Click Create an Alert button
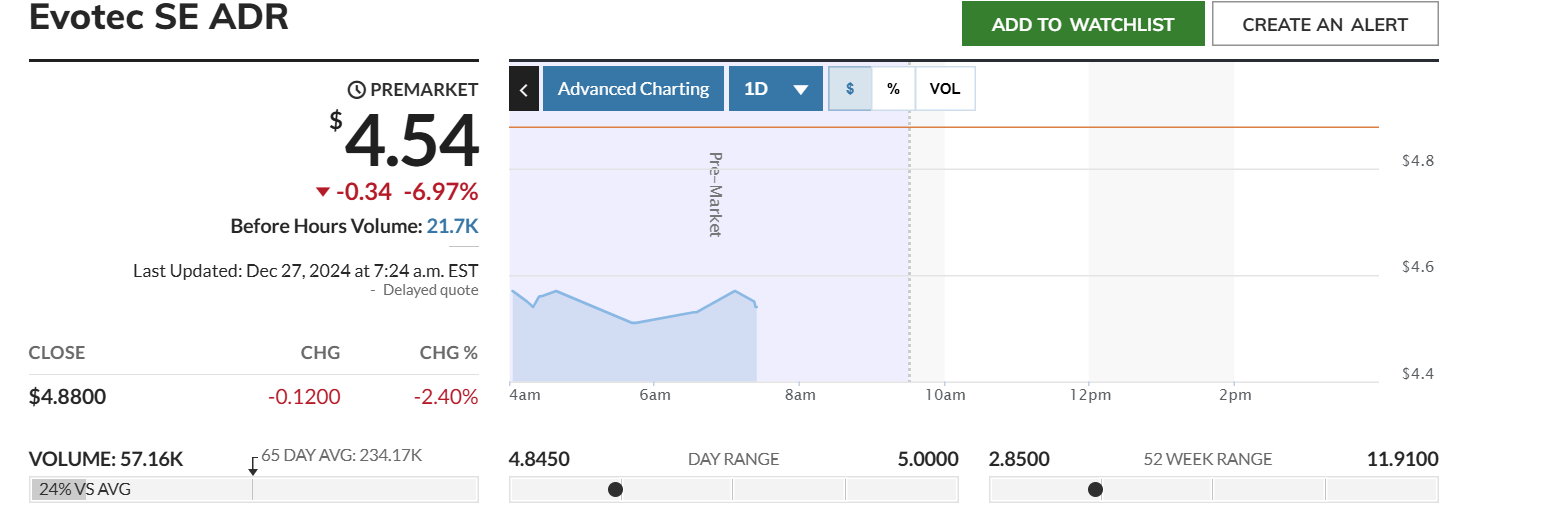 pyautogui.click(x=1324, y=24)
